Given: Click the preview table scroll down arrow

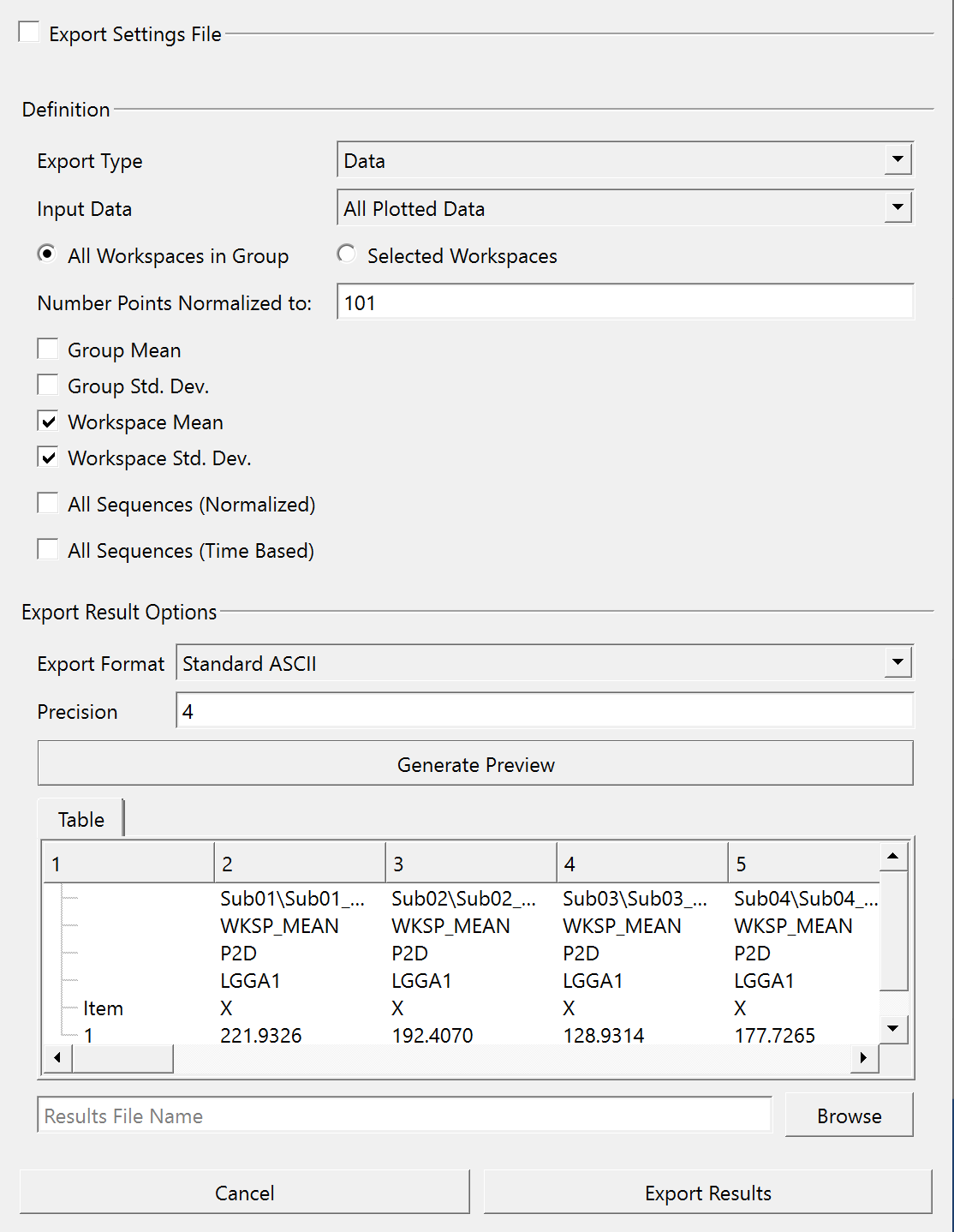Looking at the screenshot, I should click(x=893, y=1029).
